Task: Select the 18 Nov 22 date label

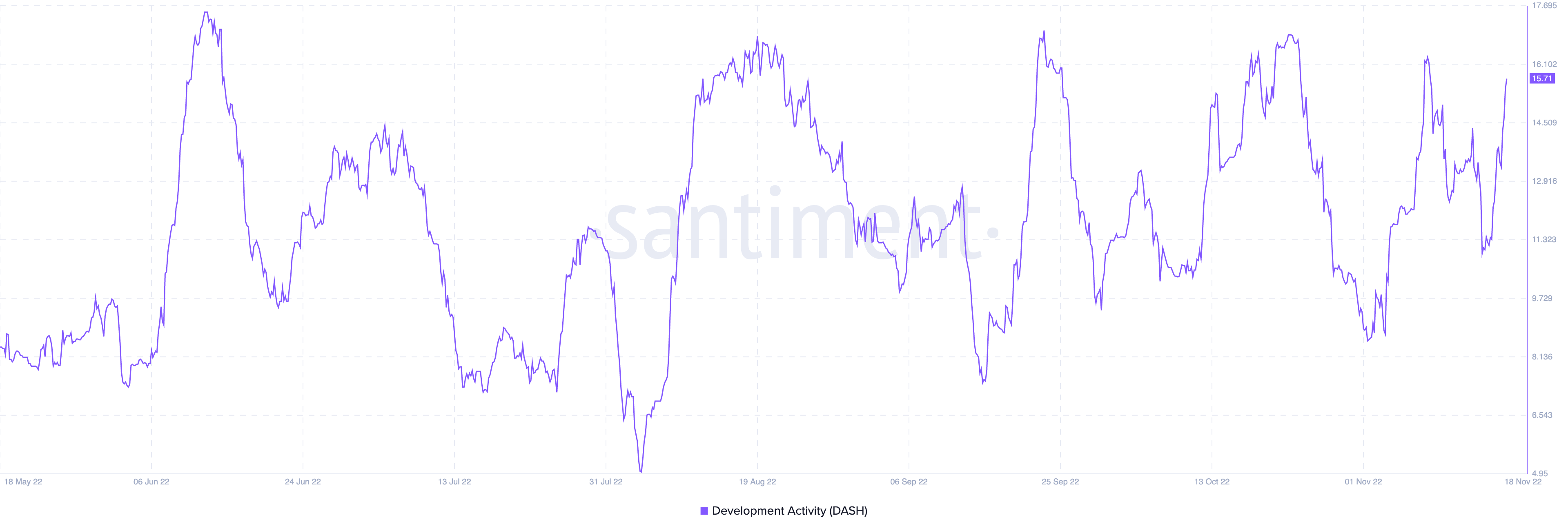Action: [x=1523, y=482]
